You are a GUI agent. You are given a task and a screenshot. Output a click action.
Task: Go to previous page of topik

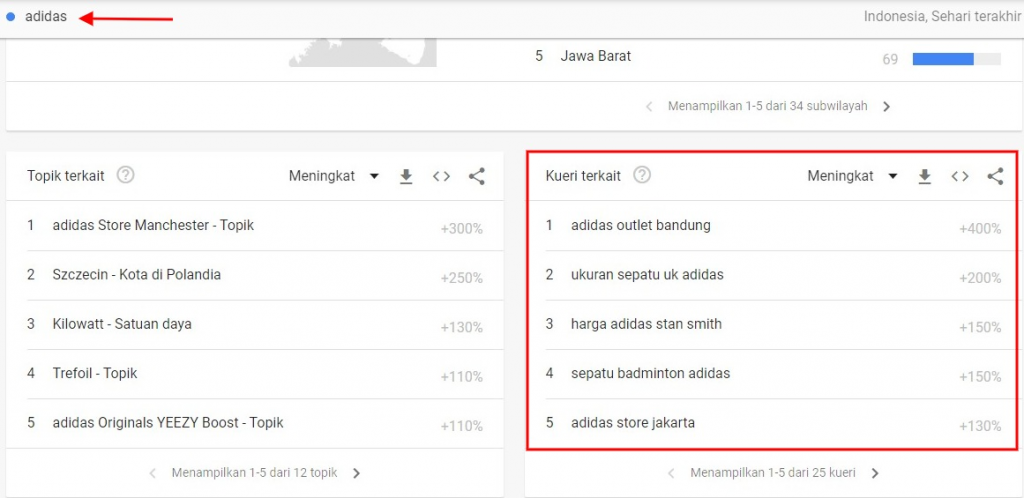click(153, 473)
